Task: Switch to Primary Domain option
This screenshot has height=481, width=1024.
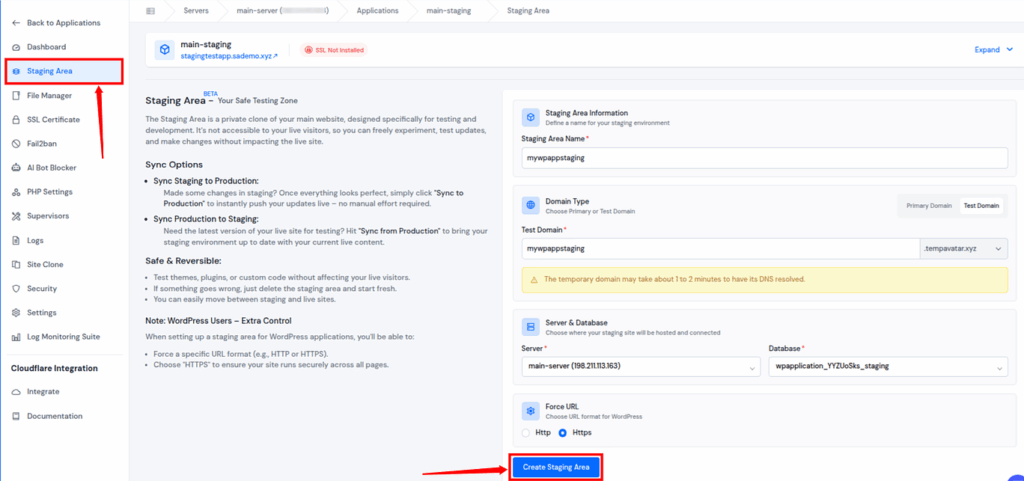Action: [928, 205]
